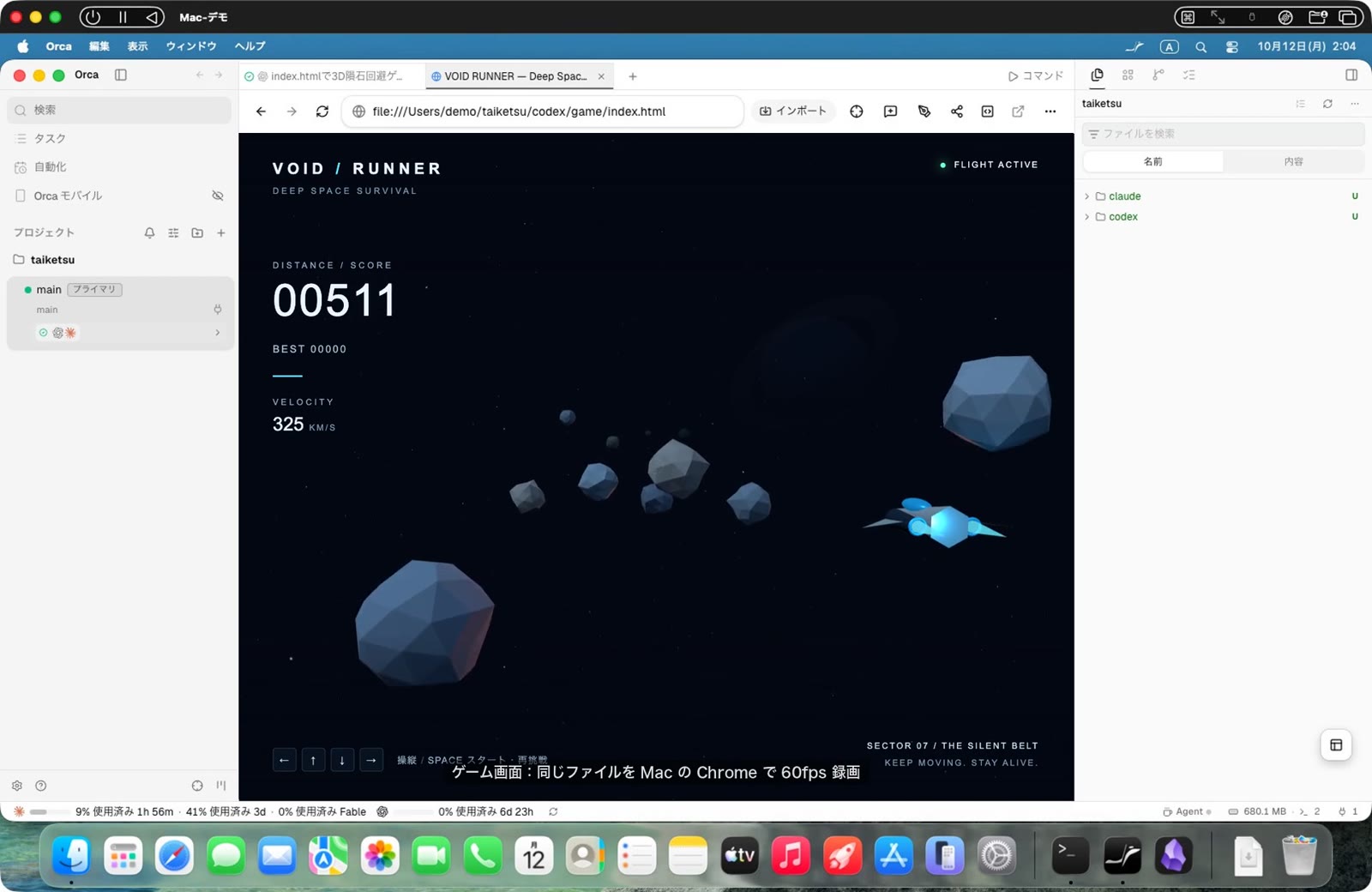Click the Agent status indicator
The height and width of the screenshot is (892, 1372).
point(1188,811)
